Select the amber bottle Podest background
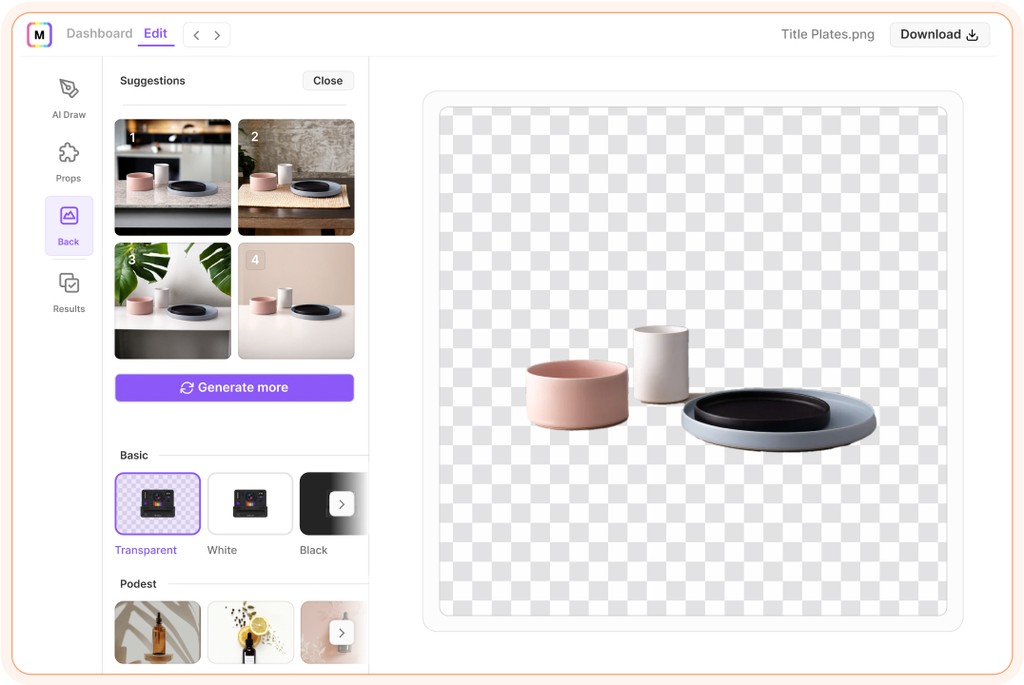 point(157,632)
